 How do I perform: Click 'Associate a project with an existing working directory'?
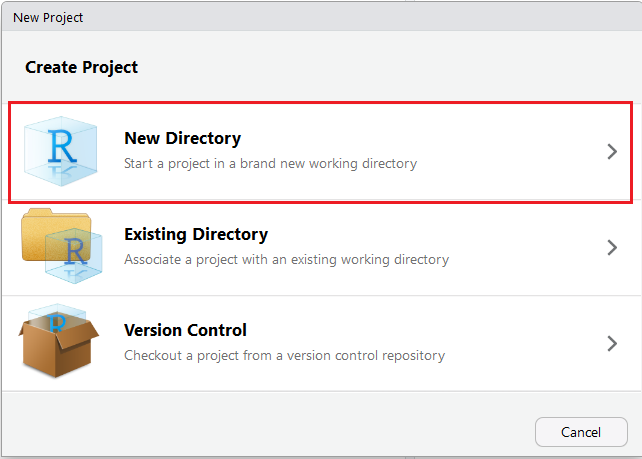287,260
